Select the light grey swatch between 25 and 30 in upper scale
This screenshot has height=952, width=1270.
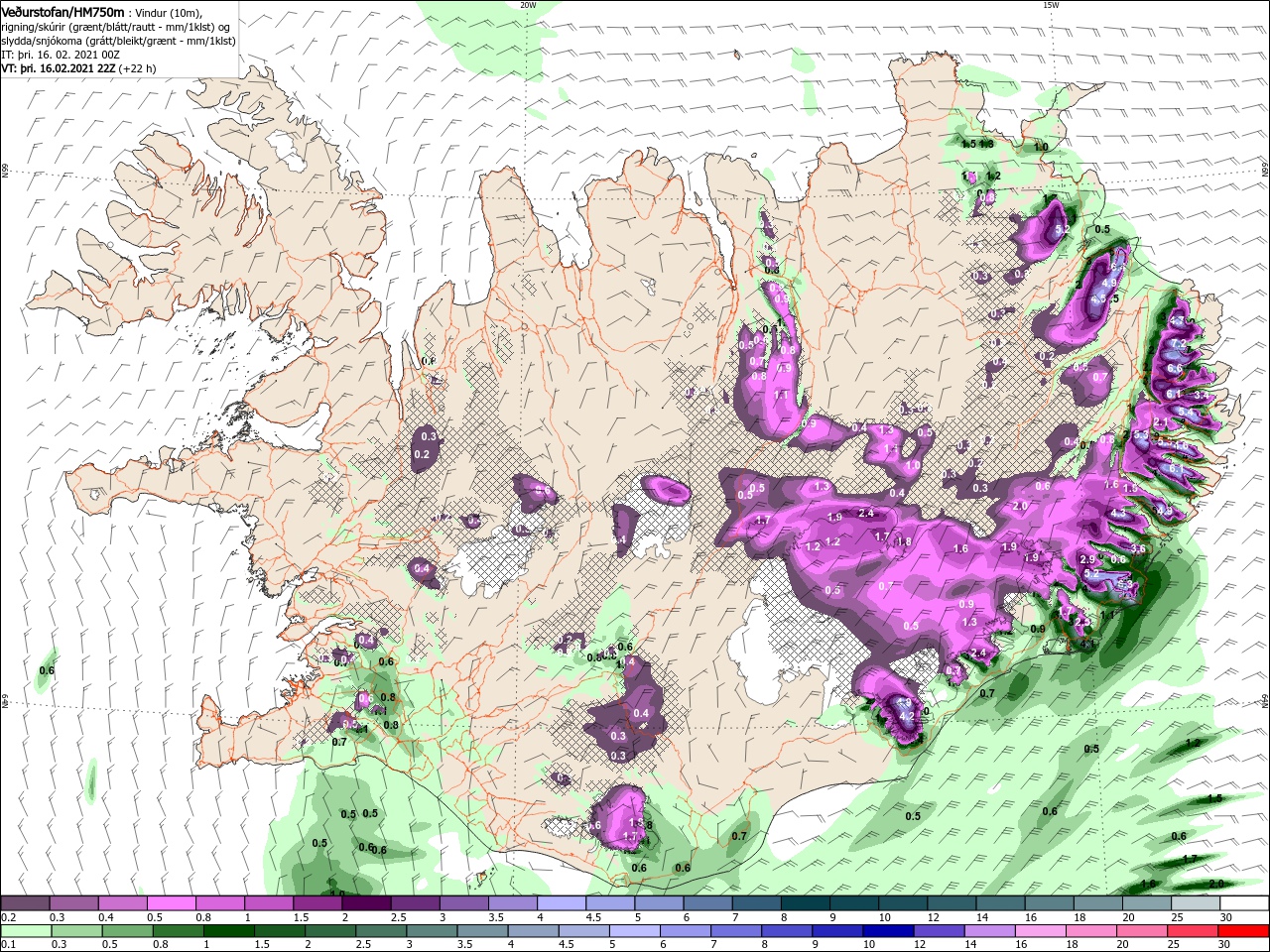(x=1195, y=903)
